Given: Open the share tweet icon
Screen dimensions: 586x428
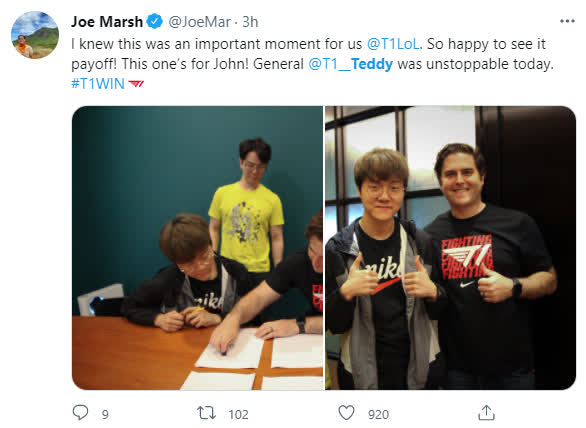Looking at the screenshot, I should (486, 413).
